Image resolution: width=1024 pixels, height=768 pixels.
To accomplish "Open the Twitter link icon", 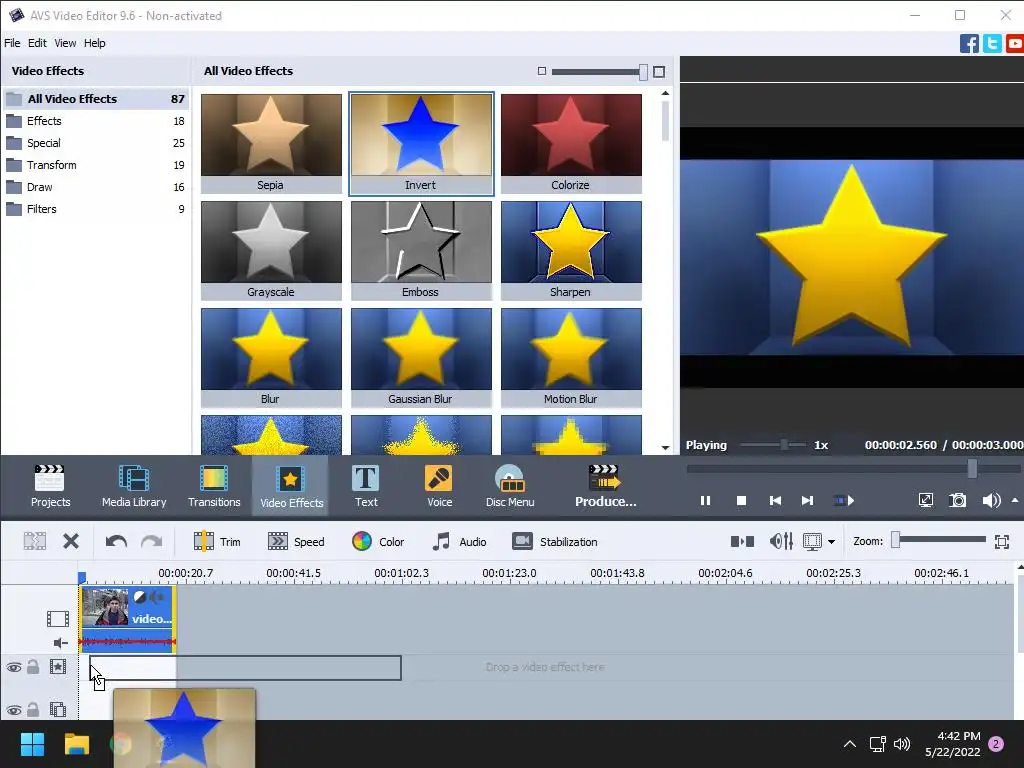I will [x=992, y=44].
